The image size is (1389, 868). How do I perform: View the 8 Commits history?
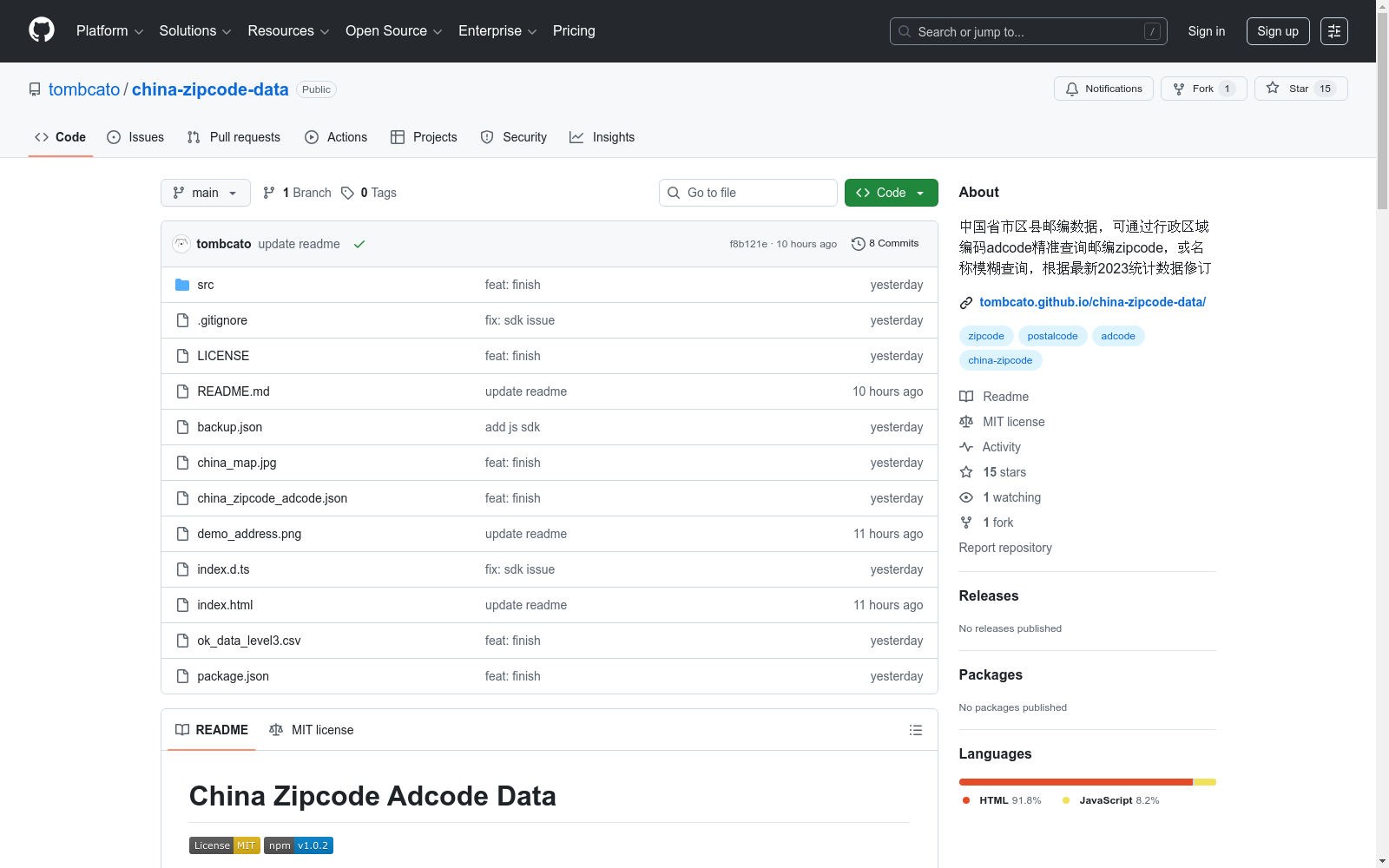tap(885, 244)
